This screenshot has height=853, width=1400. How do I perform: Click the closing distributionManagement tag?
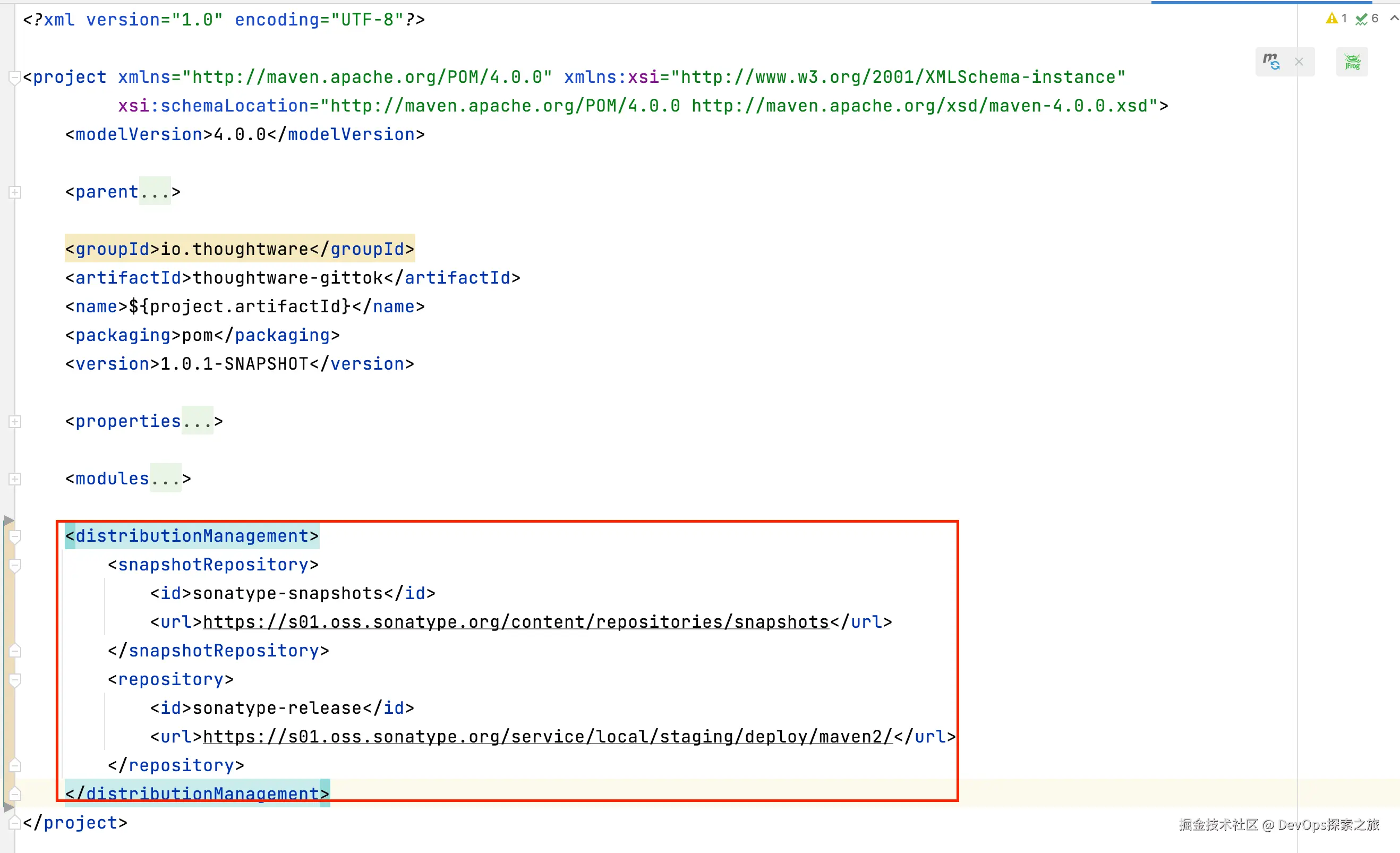tap(197, 794)
